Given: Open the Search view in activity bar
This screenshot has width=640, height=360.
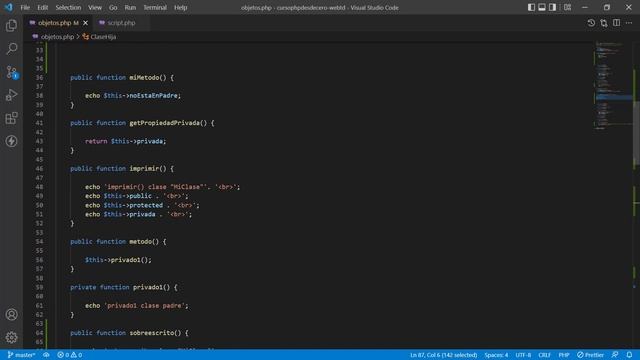Looking at the screenshot, I should pyautogui.click(x=11, y=49).
